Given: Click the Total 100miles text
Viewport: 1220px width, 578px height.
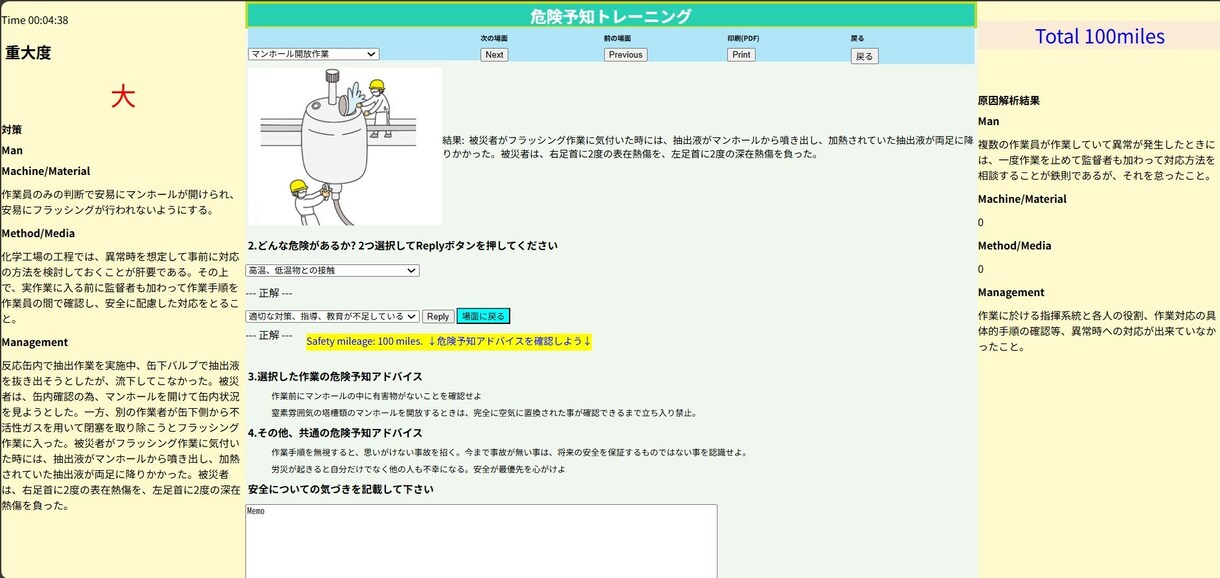Looking at the screenshot, I should coord(1099,37).
